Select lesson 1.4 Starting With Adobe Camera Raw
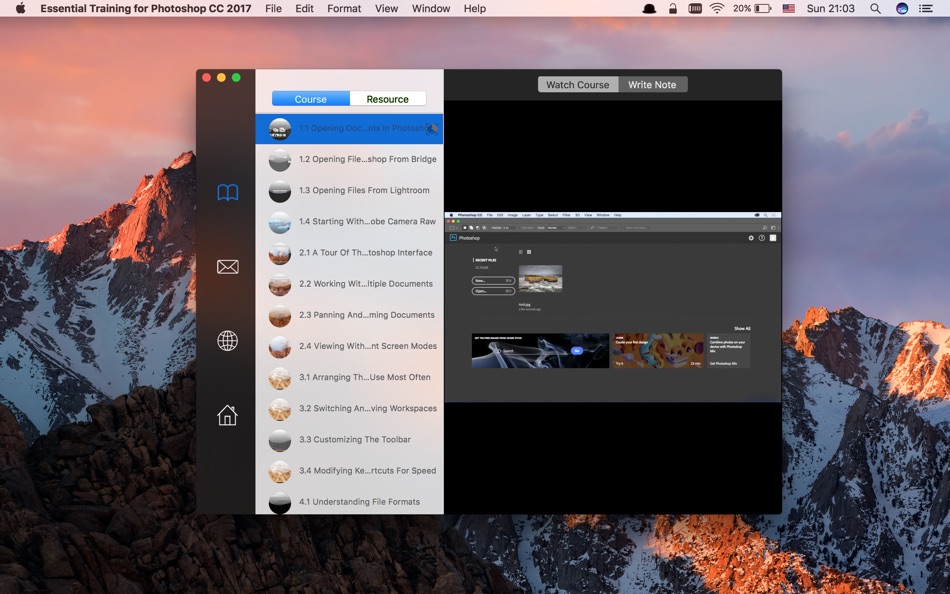The width and height of the screenshot is (950, 594). tap(349, 222)
